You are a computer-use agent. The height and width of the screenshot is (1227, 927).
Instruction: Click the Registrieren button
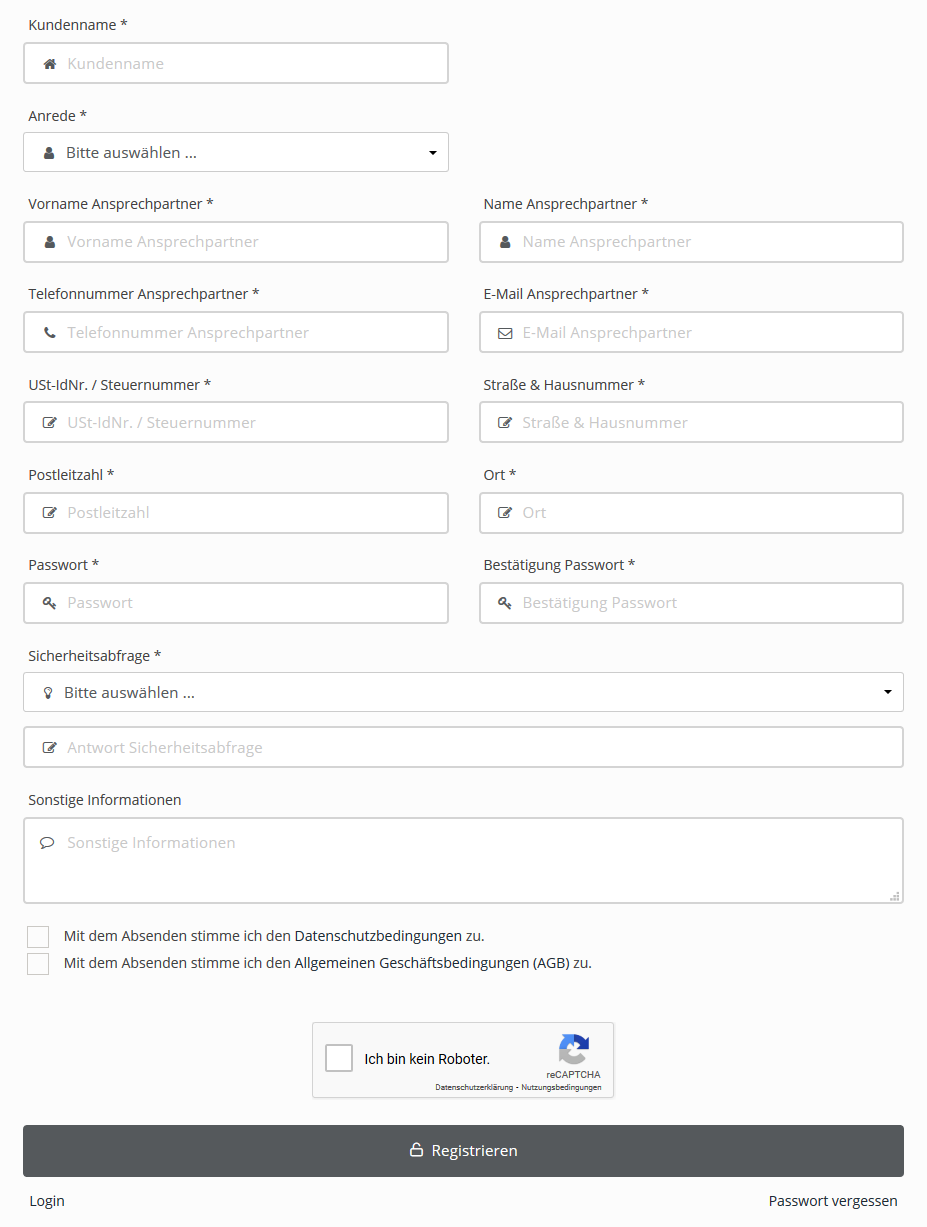coord(463,1151)
